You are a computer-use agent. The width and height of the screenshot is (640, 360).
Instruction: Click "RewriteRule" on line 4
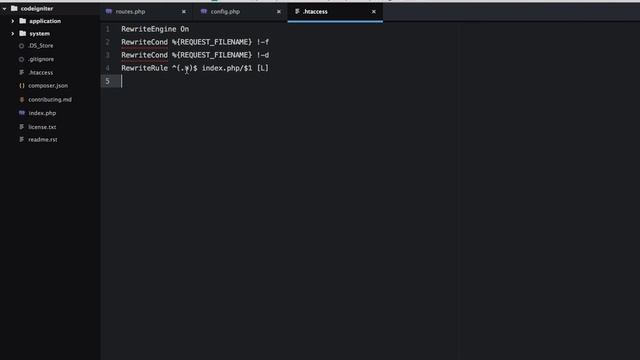(144, 68)
